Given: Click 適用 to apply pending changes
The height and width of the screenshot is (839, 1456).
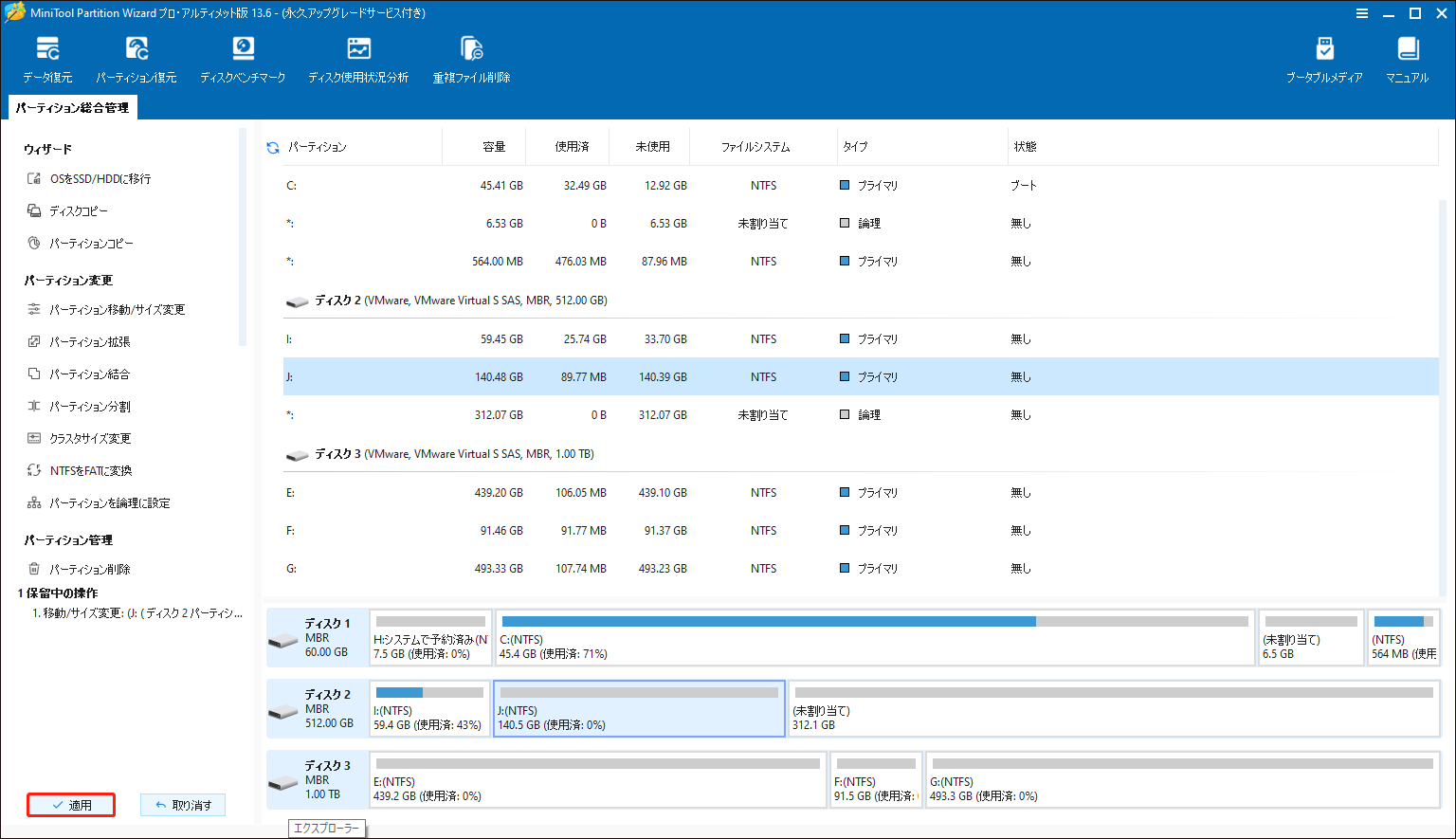Looking at the screenshot, I should click(71, 805).
